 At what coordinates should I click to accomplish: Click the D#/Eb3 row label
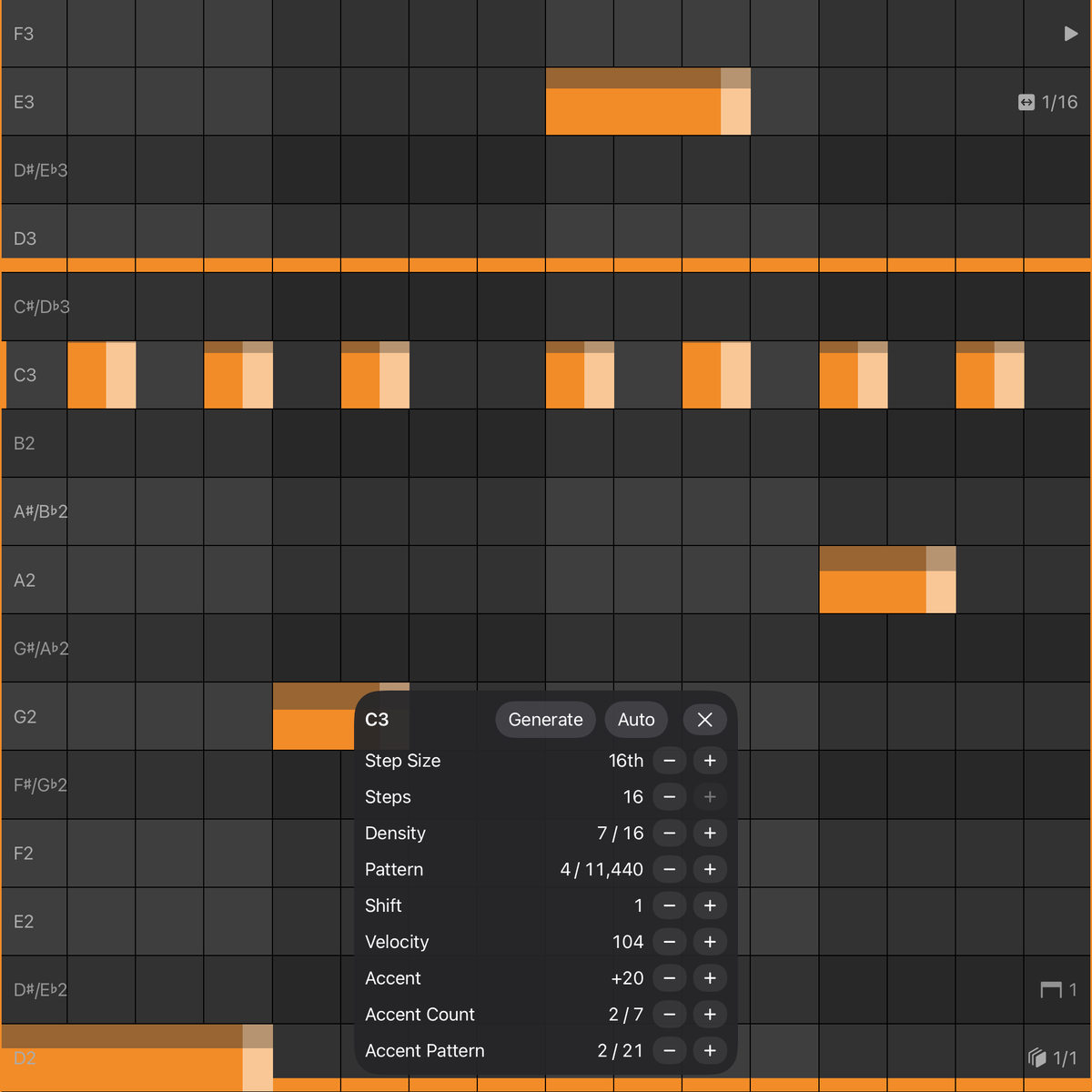tap(40, 170)
